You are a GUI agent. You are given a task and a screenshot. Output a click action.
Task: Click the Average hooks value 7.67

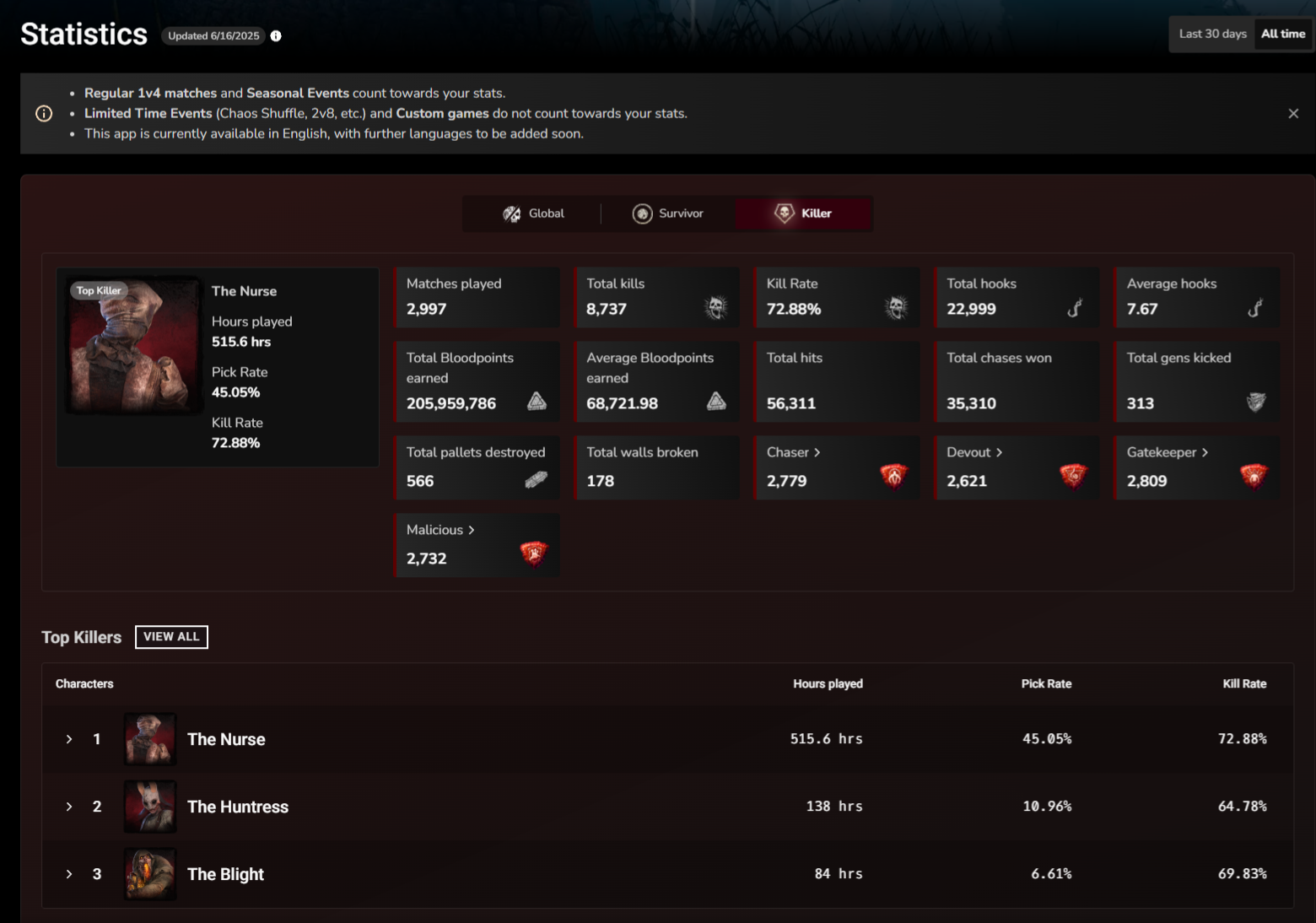[x=1142, y=309]
